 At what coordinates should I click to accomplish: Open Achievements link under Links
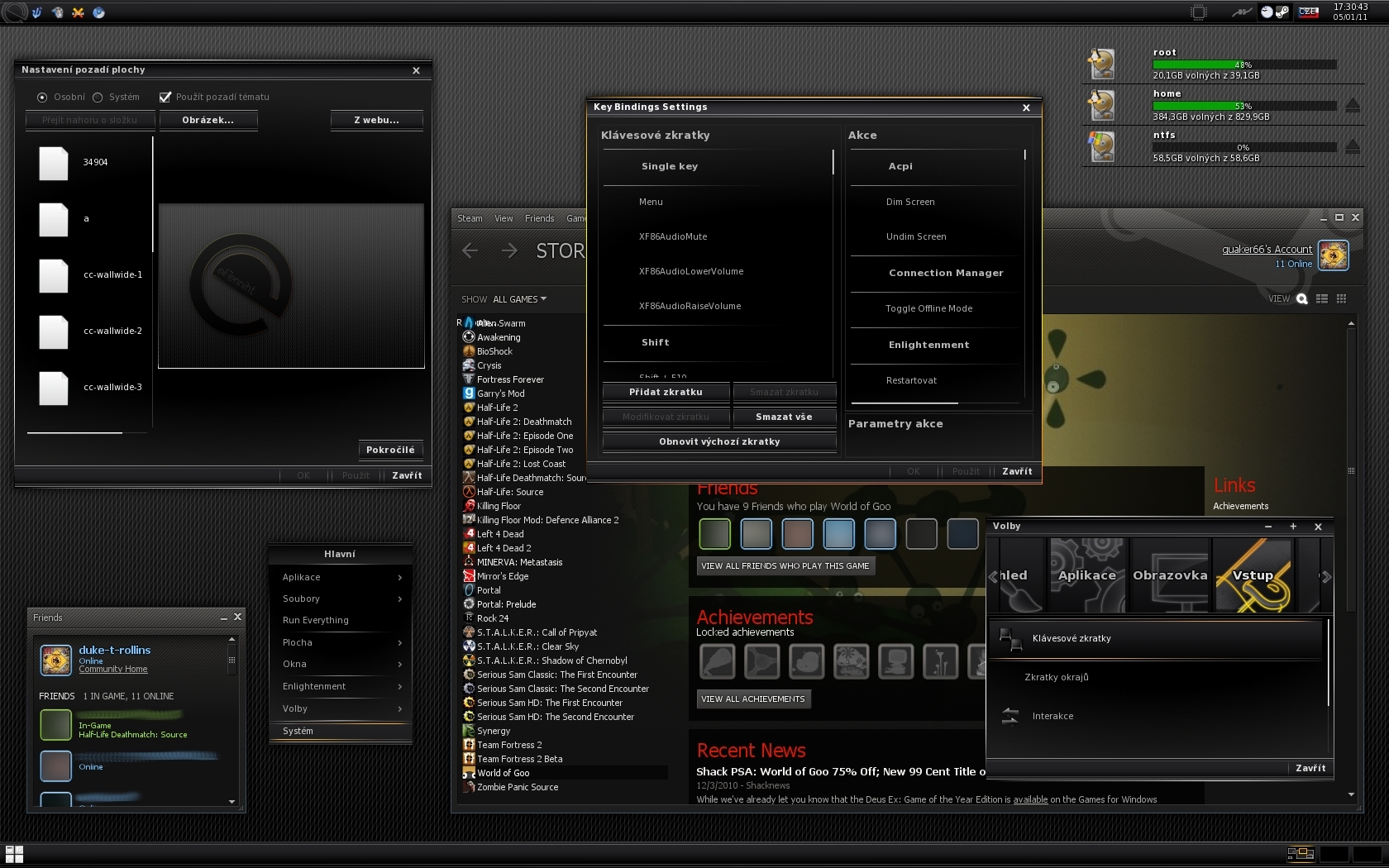(x=1240, y=506)
